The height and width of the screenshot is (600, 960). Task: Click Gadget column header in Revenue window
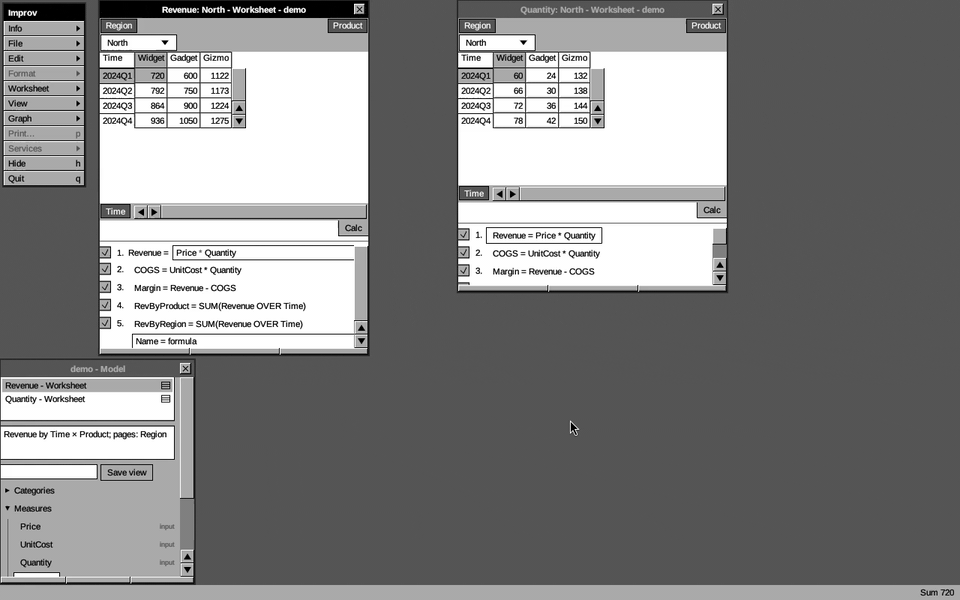click(184, 58)
